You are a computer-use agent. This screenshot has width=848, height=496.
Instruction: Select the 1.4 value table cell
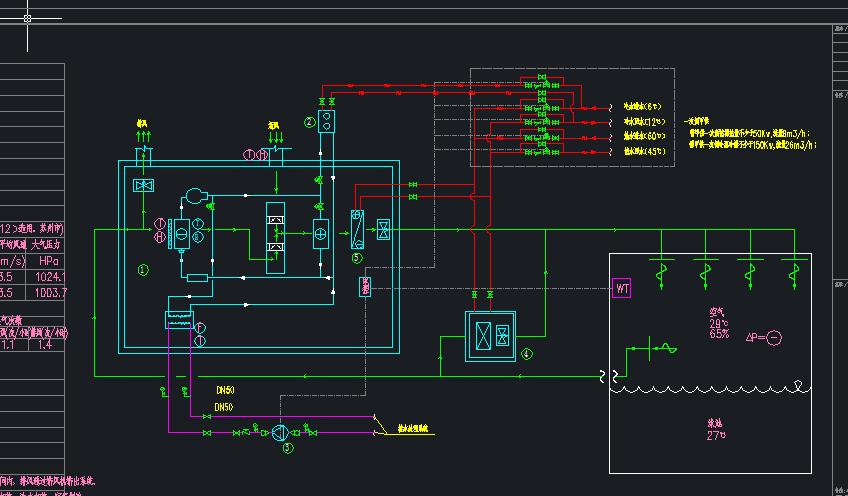pos(45,345)
